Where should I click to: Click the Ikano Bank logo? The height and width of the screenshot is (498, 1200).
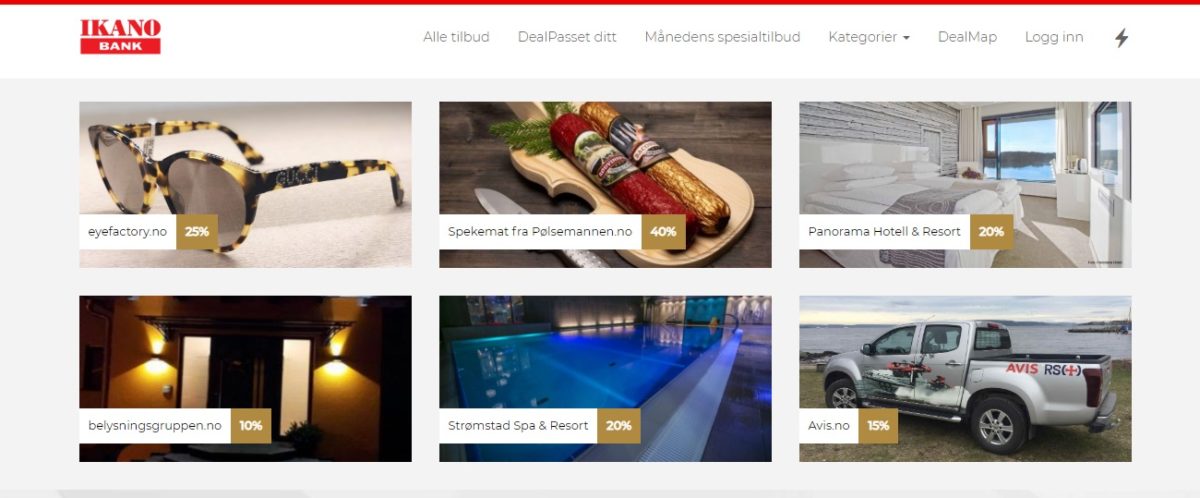tap(120, 37)
